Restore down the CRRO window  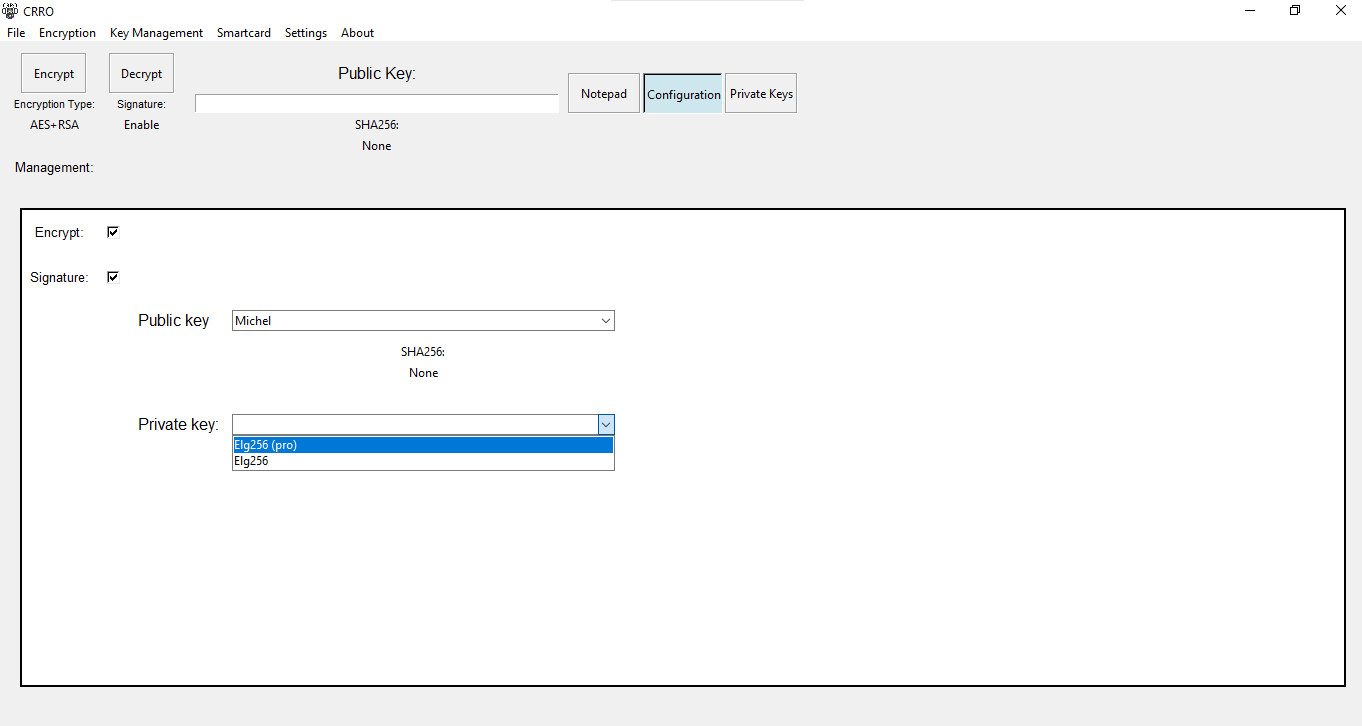point(1295,10)
